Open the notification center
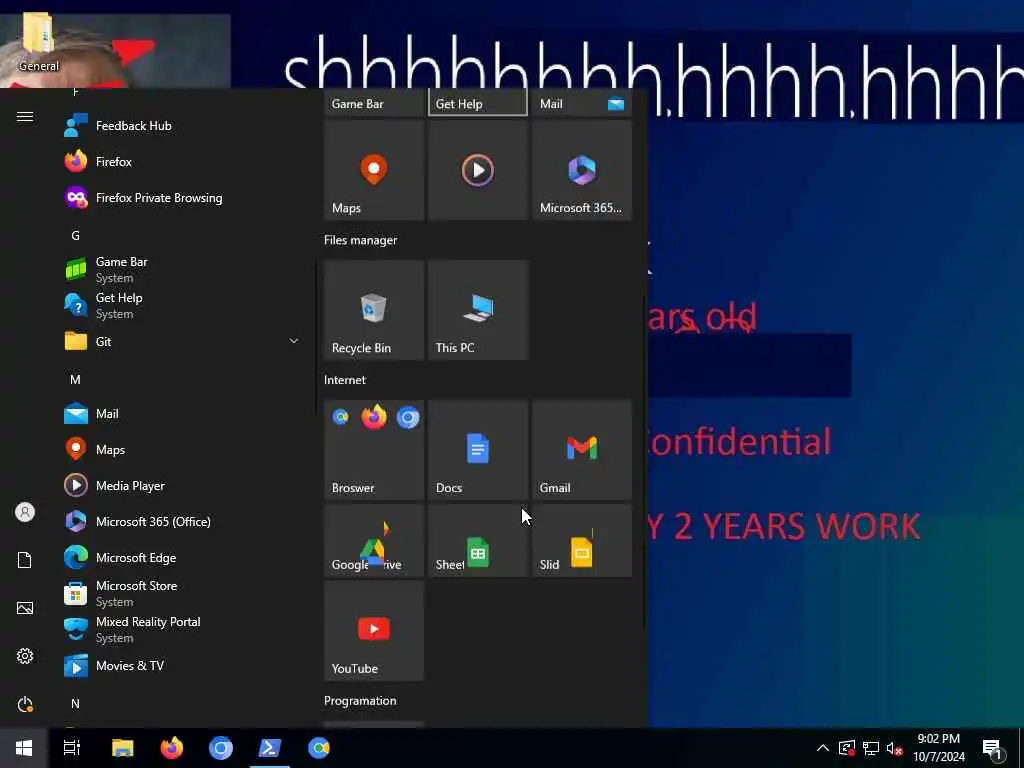Viewport: 1024px width, 768px height. pyautogui.click(x=993, y=748)
